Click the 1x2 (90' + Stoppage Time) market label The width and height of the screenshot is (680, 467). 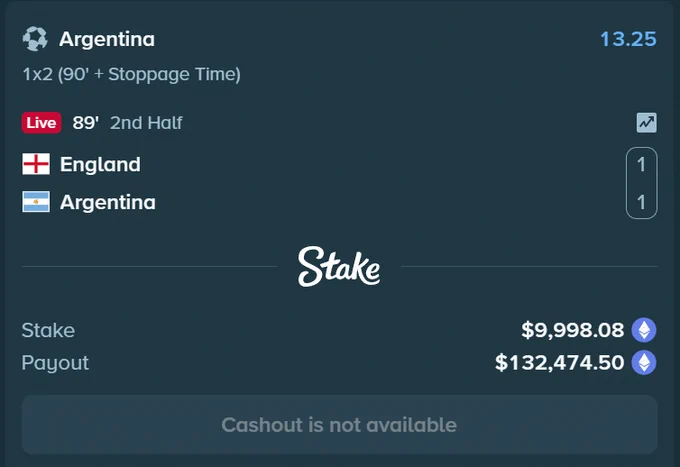tap(131, 74)
